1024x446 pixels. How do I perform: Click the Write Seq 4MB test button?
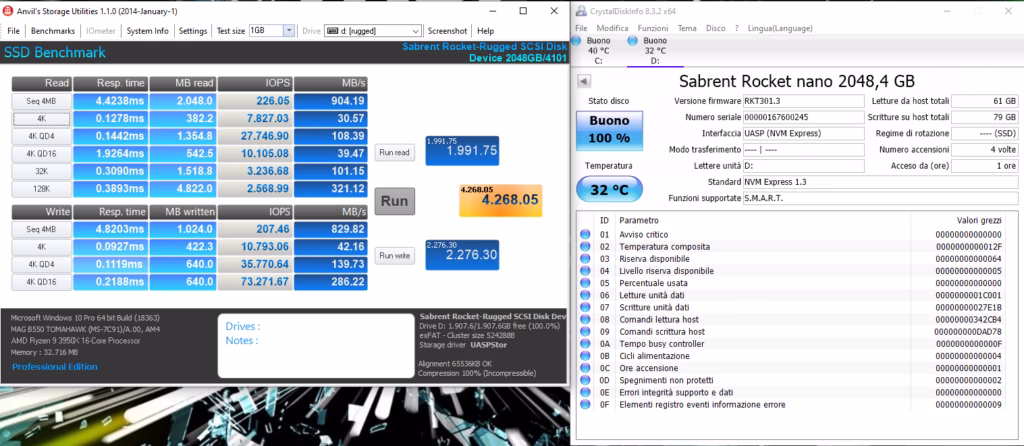coord(40,229)
